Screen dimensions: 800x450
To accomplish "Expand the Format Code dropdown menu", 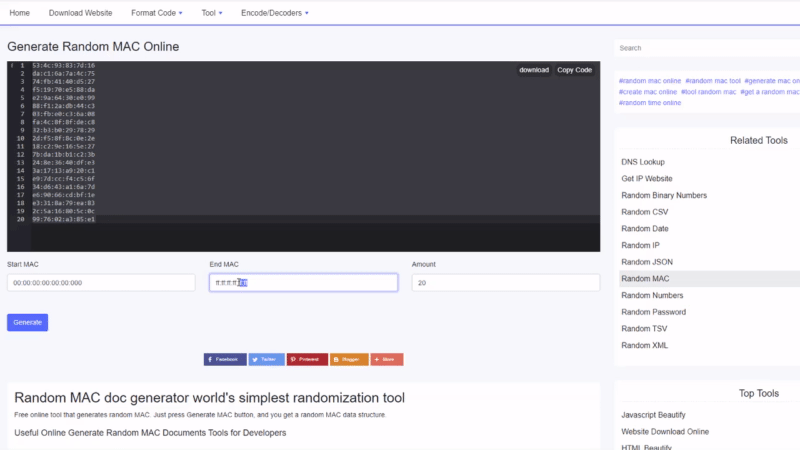I will (x=157, y=13).
